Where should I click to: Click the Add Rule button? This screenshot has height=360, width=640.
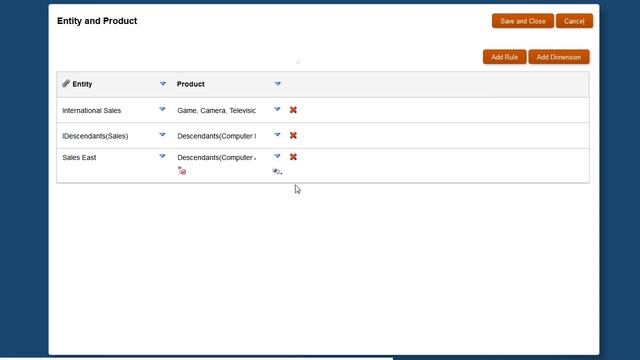(504, 57)
